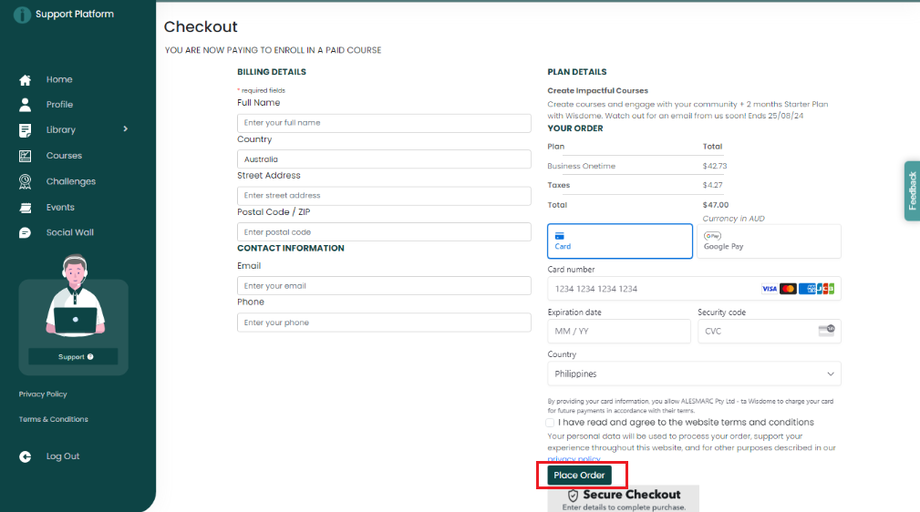
Task: Open the card Country dropdown showing Philippines
Action: [x=694, y=374]
